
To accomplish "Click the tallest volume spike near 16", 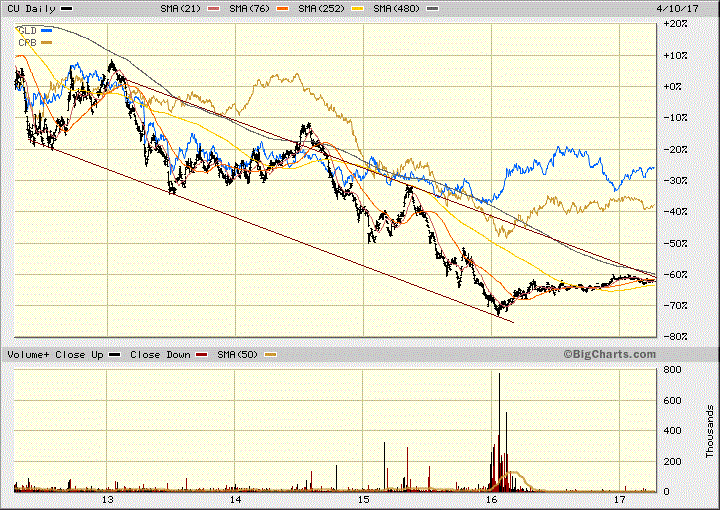I will [x=499, y=432].
